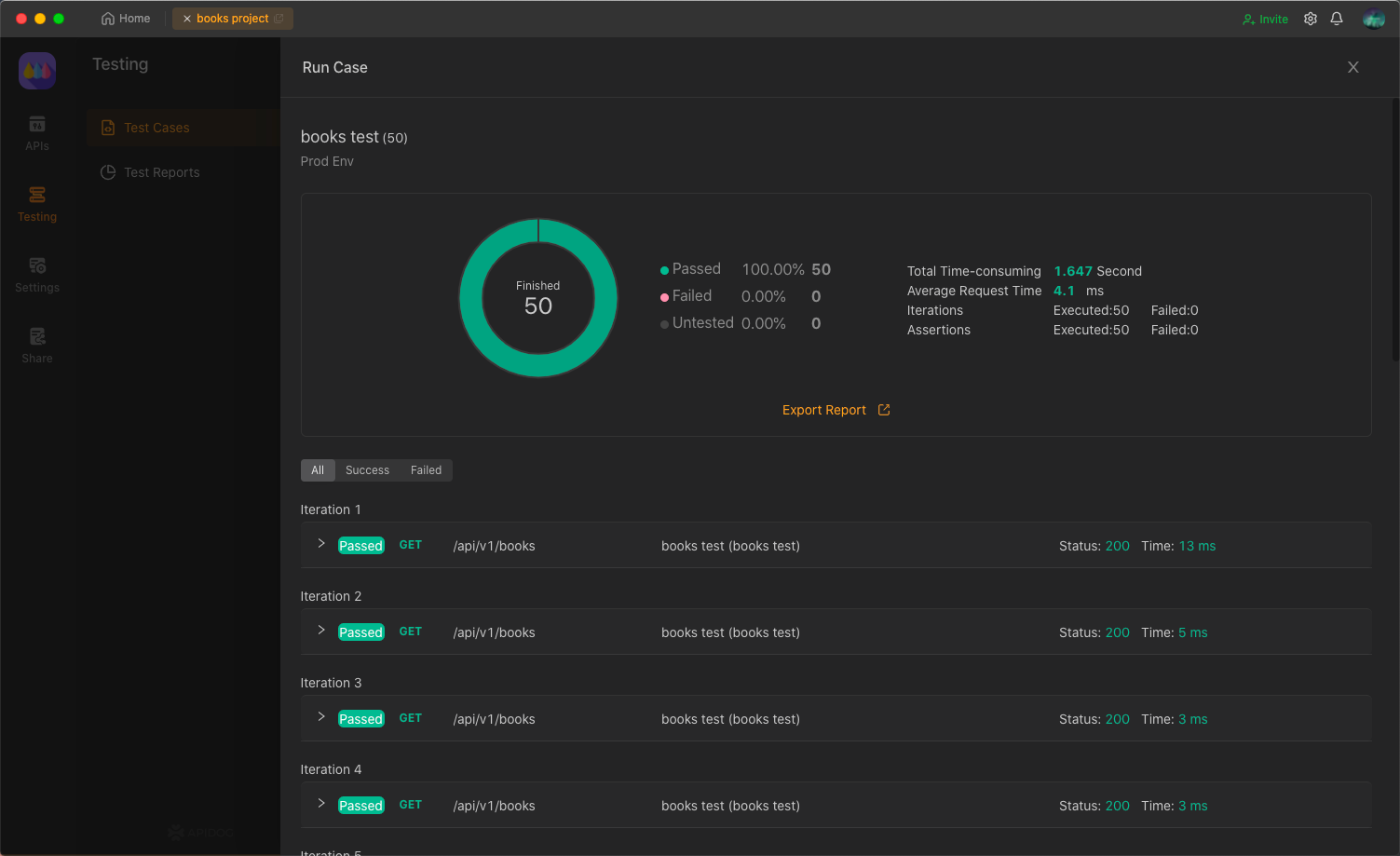The height and width of the screenshot is (856, 1400).
Task: Click the Iteration 2 time '5 ms'
Action: [x=1193, y=632]
